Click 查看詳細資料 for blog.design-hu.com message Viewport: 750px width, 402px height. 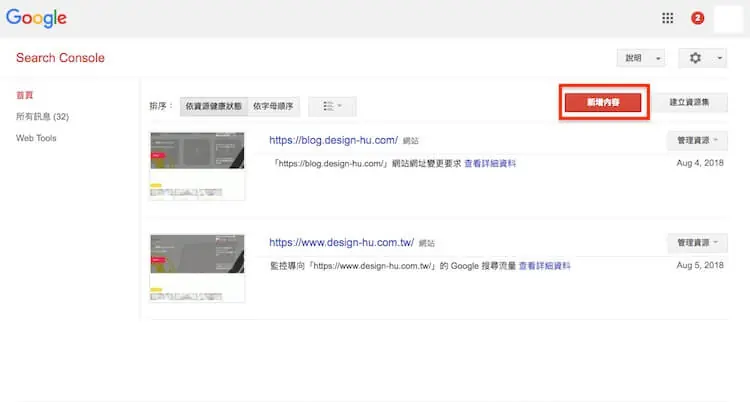tap(490, 164)
